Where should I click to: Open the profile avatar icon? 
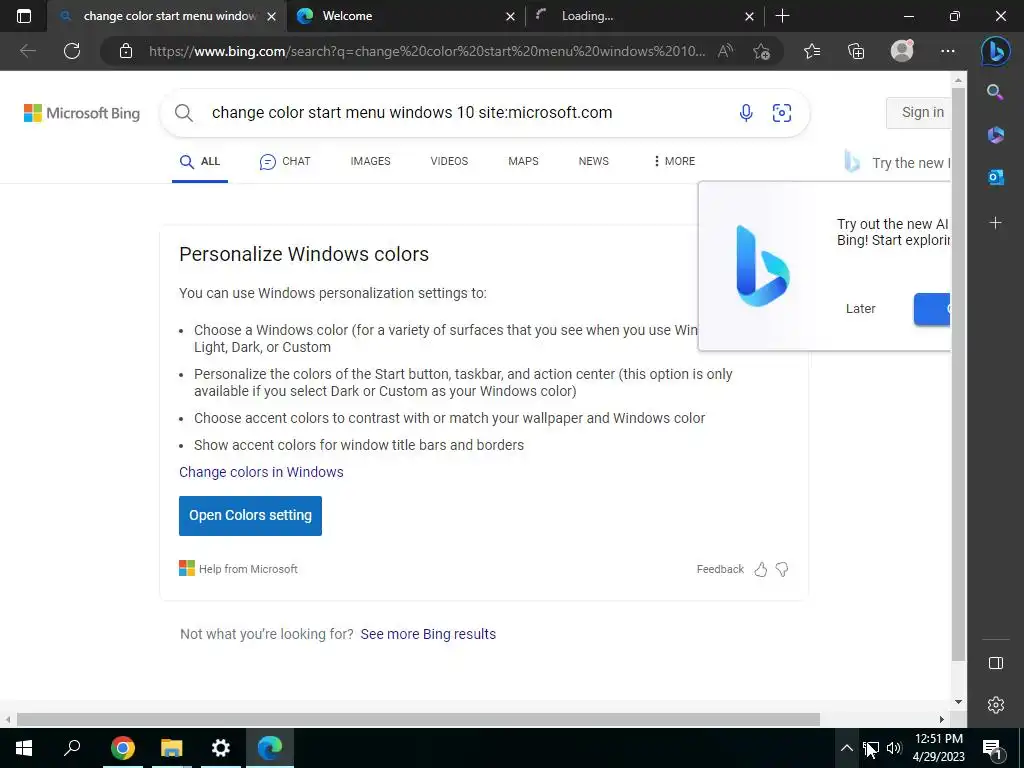point(902,51)
